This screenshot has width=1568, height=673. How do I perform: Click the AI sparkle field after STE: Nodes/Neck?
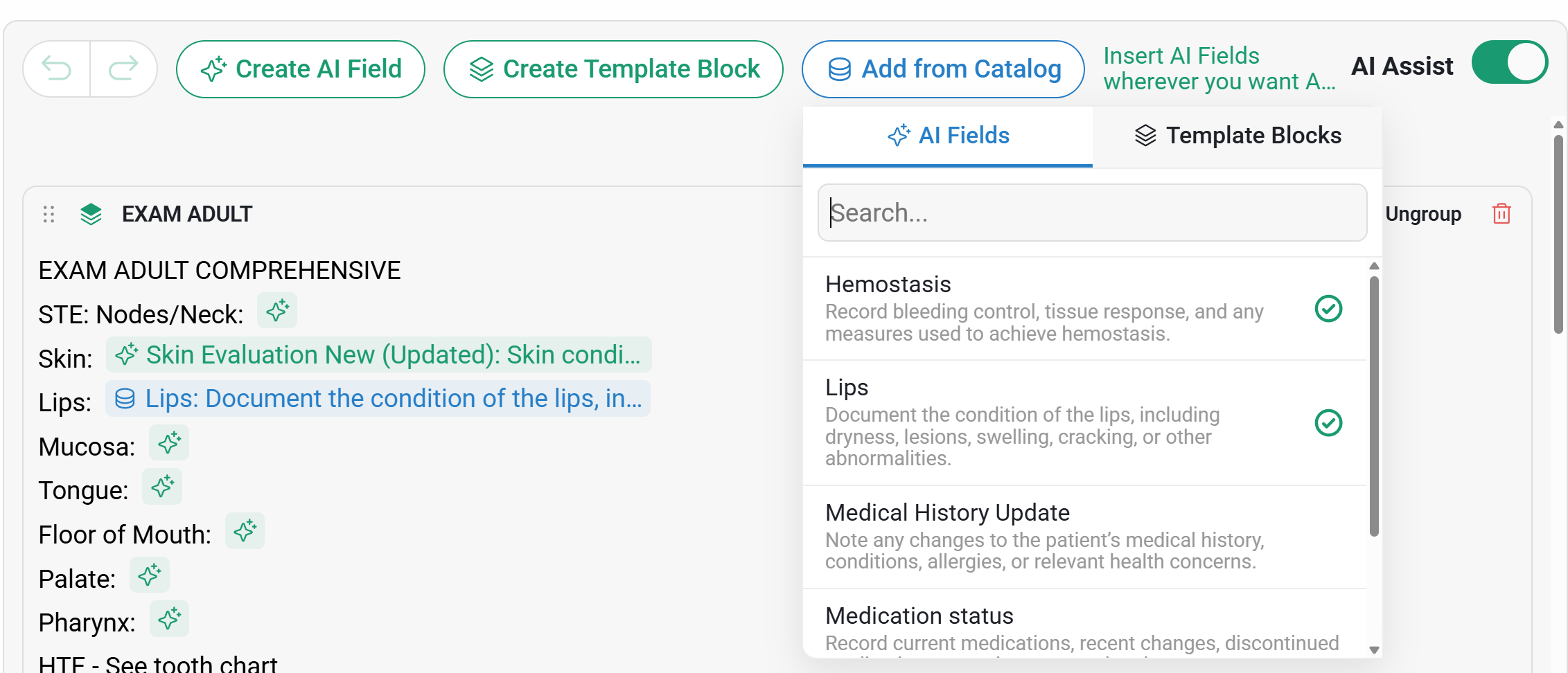277,310
